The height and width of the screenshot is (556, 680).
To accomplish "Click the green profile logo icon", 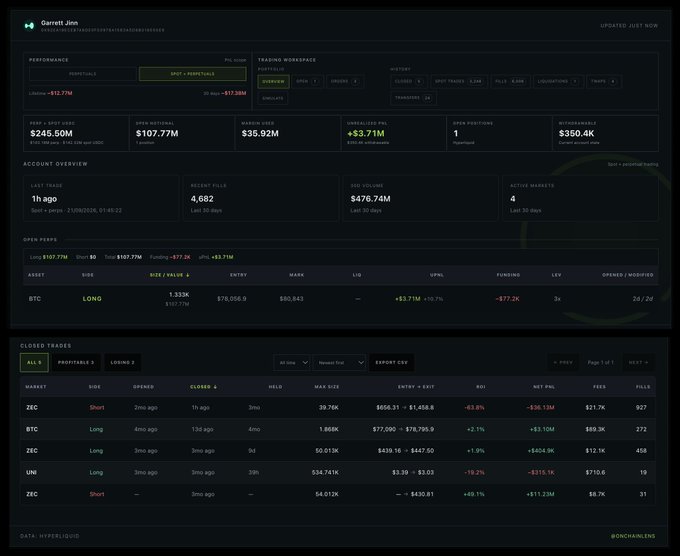I will tap(29, 26).
